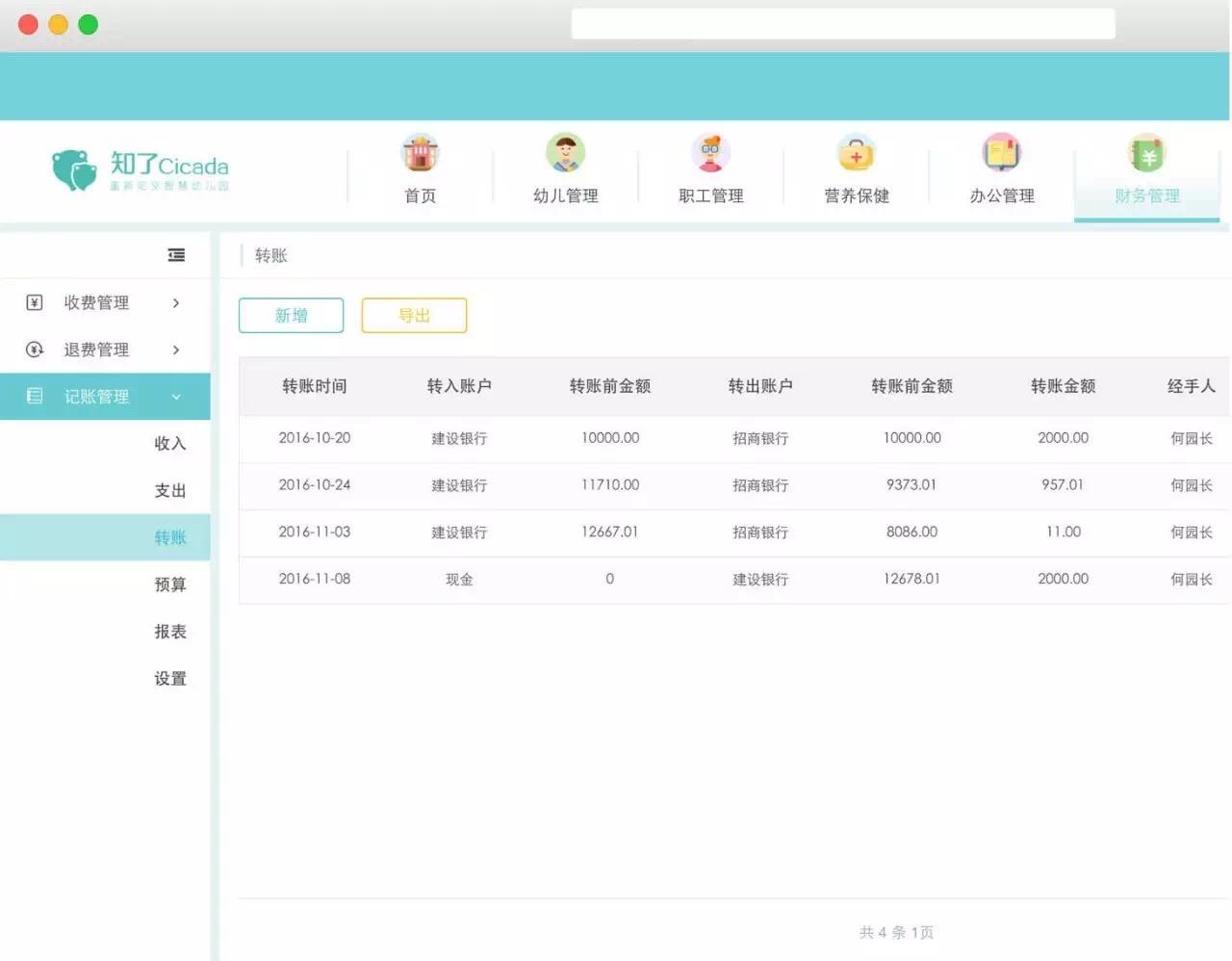Click the 11710.00 amount cell

[610, 485]
